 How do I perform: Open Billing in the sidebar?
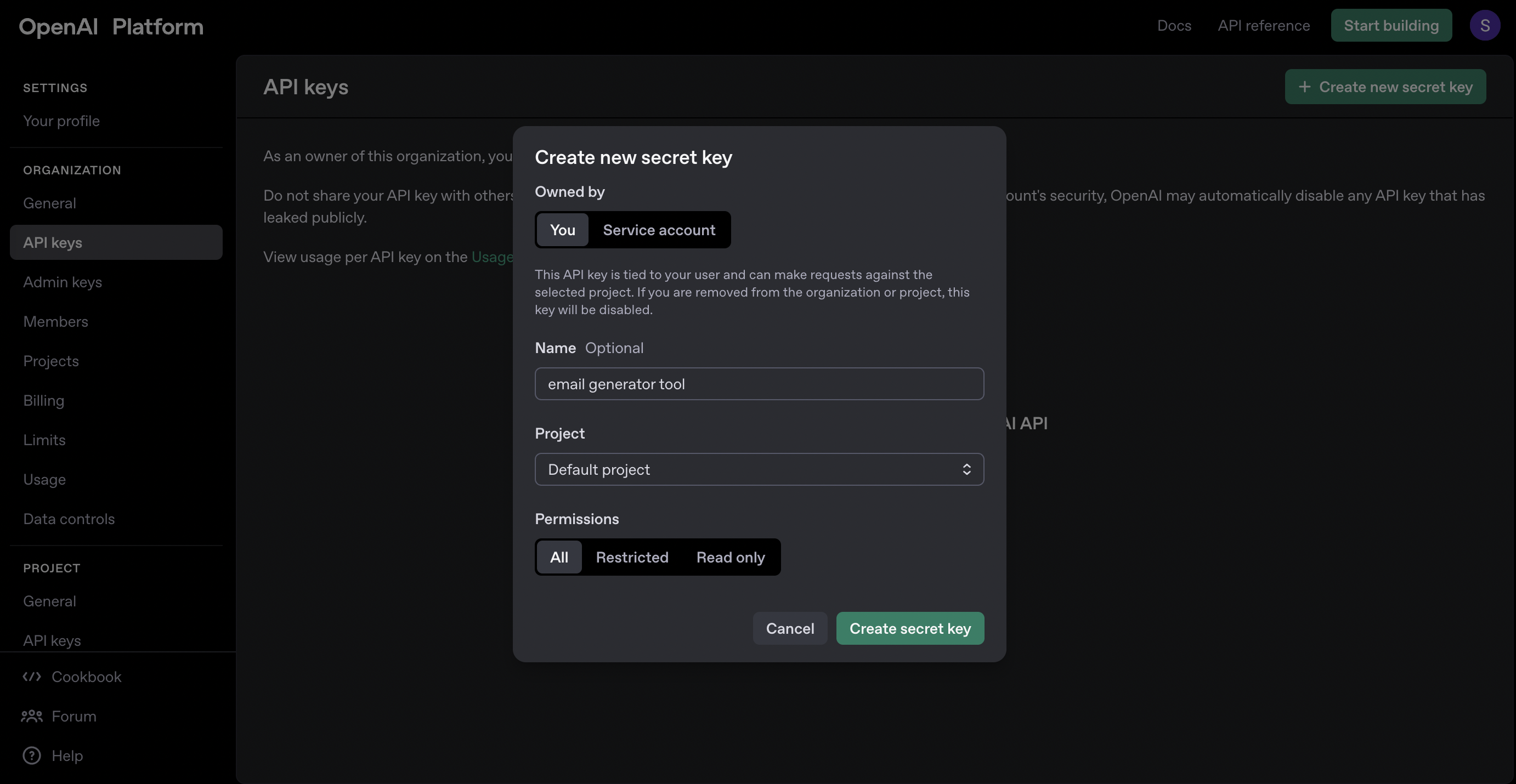43,401
